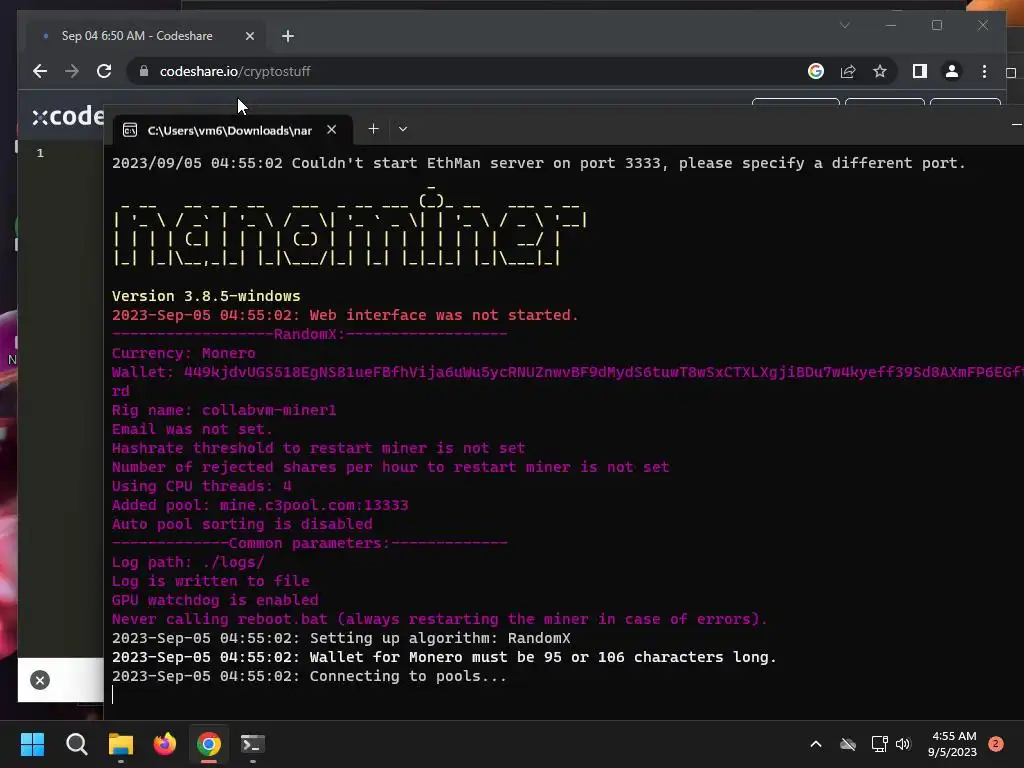Click 'Setting up algorithm: RandomX' line
Viewport: 1024px width, 768px height.
tap(341, 638)
